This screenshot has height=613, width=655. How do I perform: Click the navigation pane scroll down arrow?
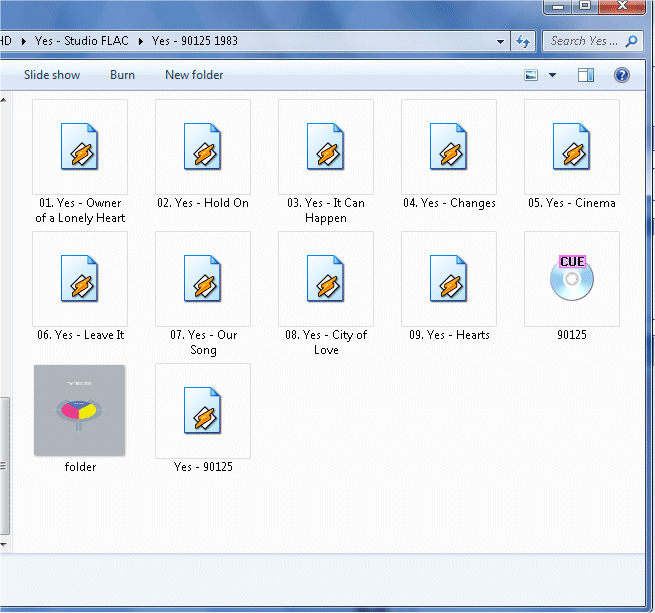(4, 545)
